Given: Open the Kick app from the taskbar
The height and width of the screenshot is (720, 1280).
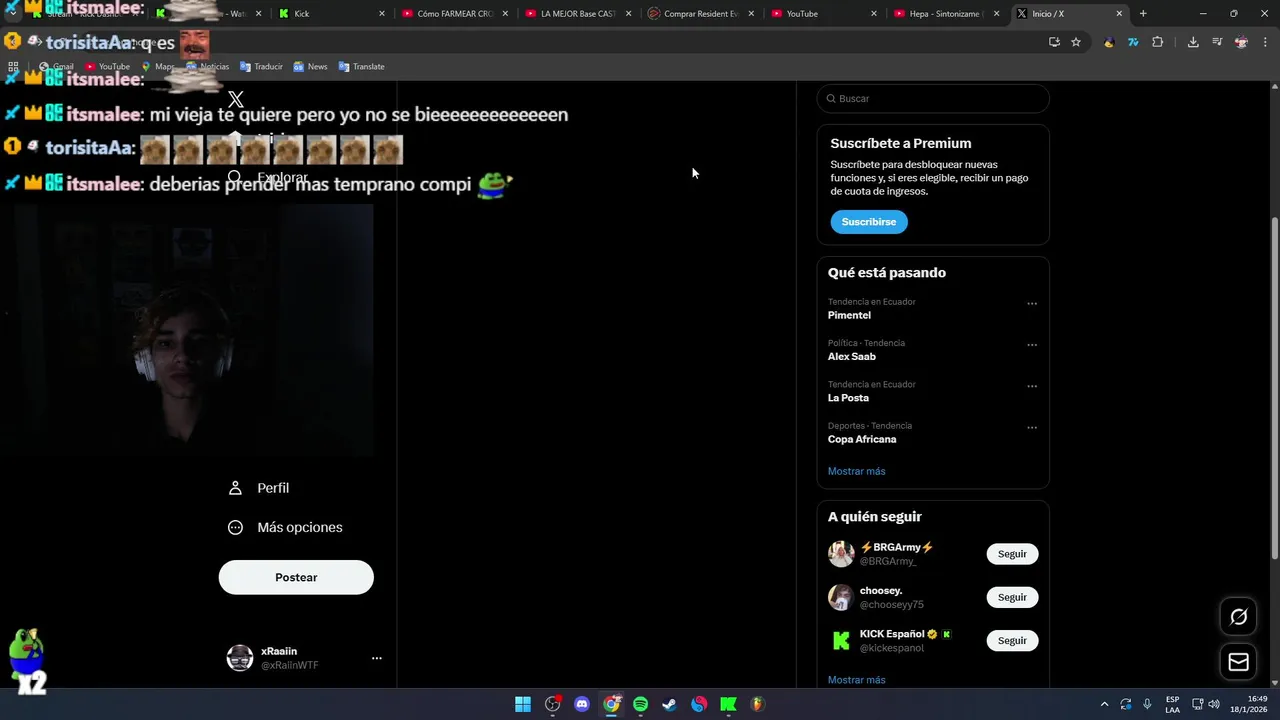Looking at the screenshot, I should pos(729,704).
